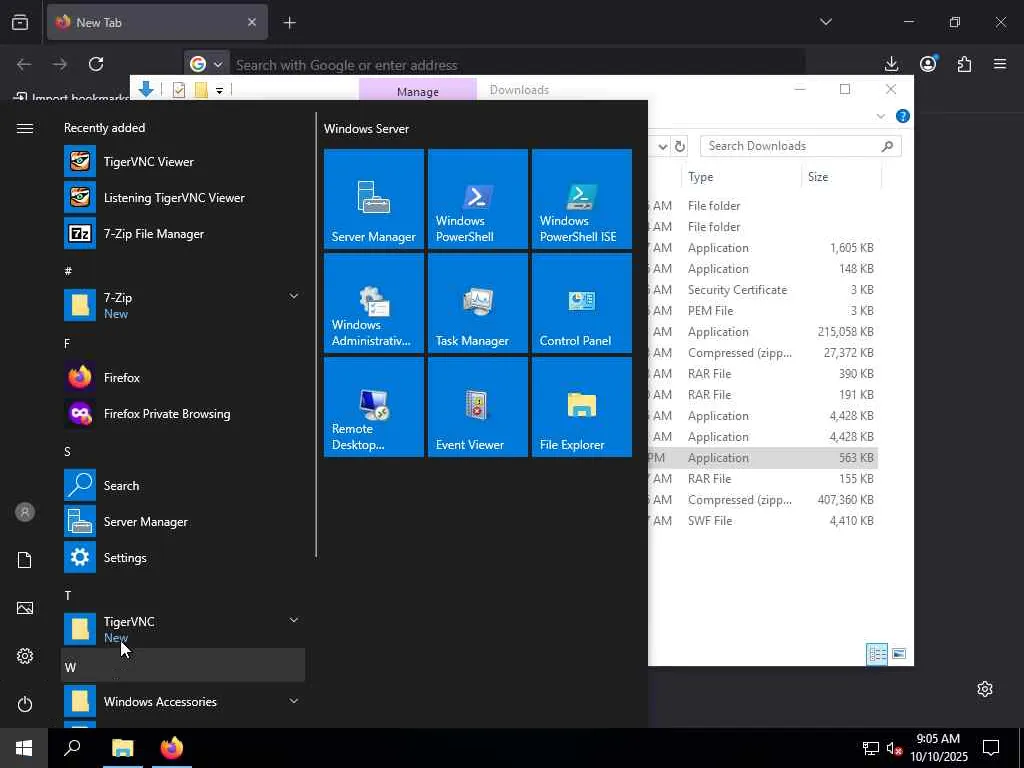Click the Explorer properties quick access icon
This screenshot has height=768, width=1024.
179,91
